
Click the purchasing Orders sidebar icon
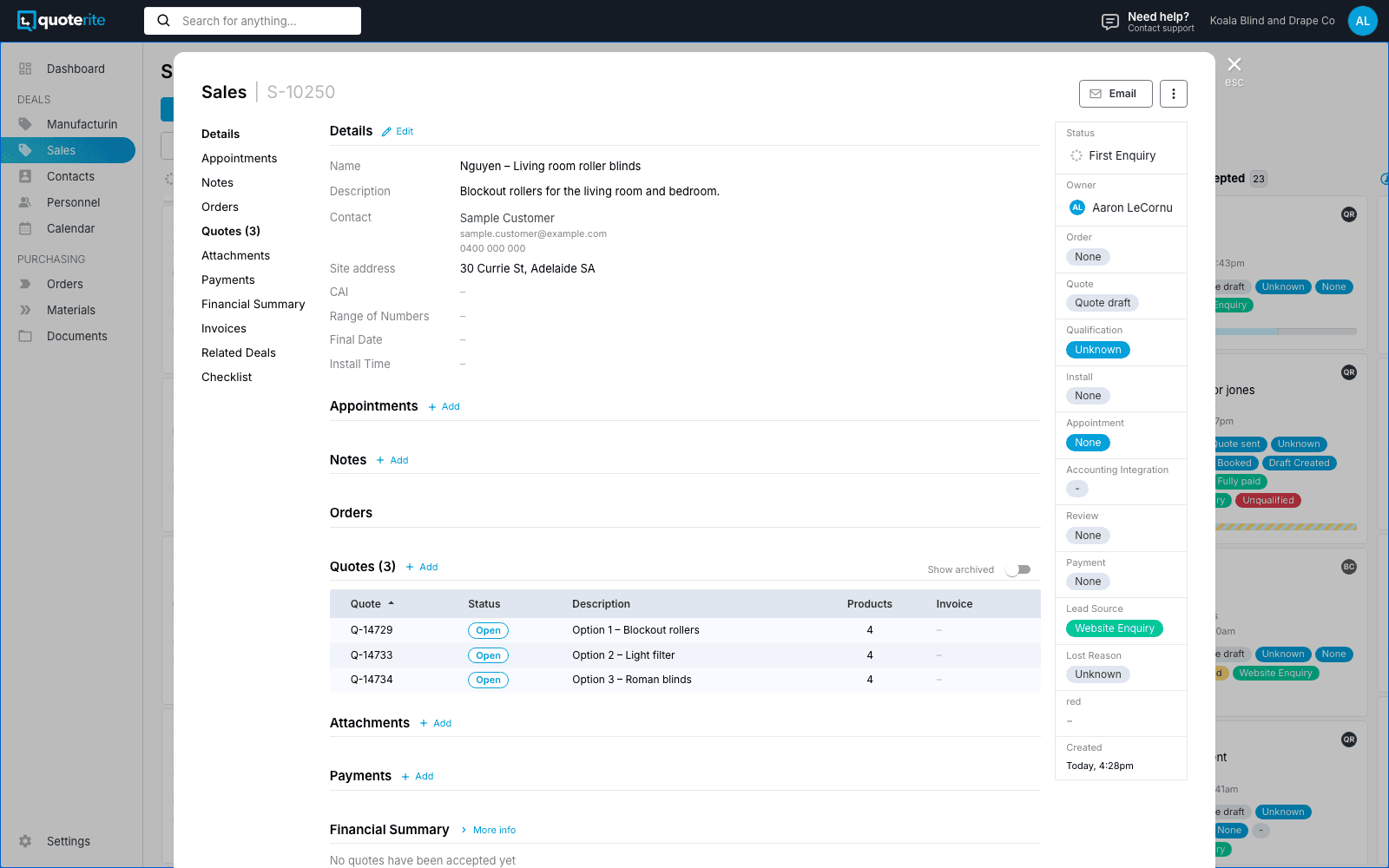25,284
